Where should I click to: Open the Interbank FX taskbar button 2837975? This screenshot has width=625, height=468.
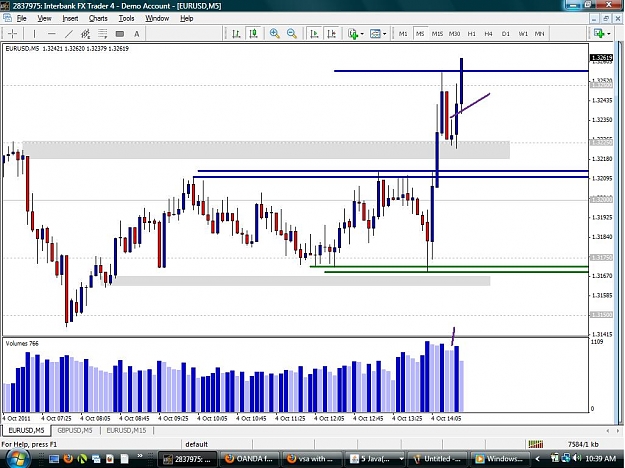click(187, 459)
